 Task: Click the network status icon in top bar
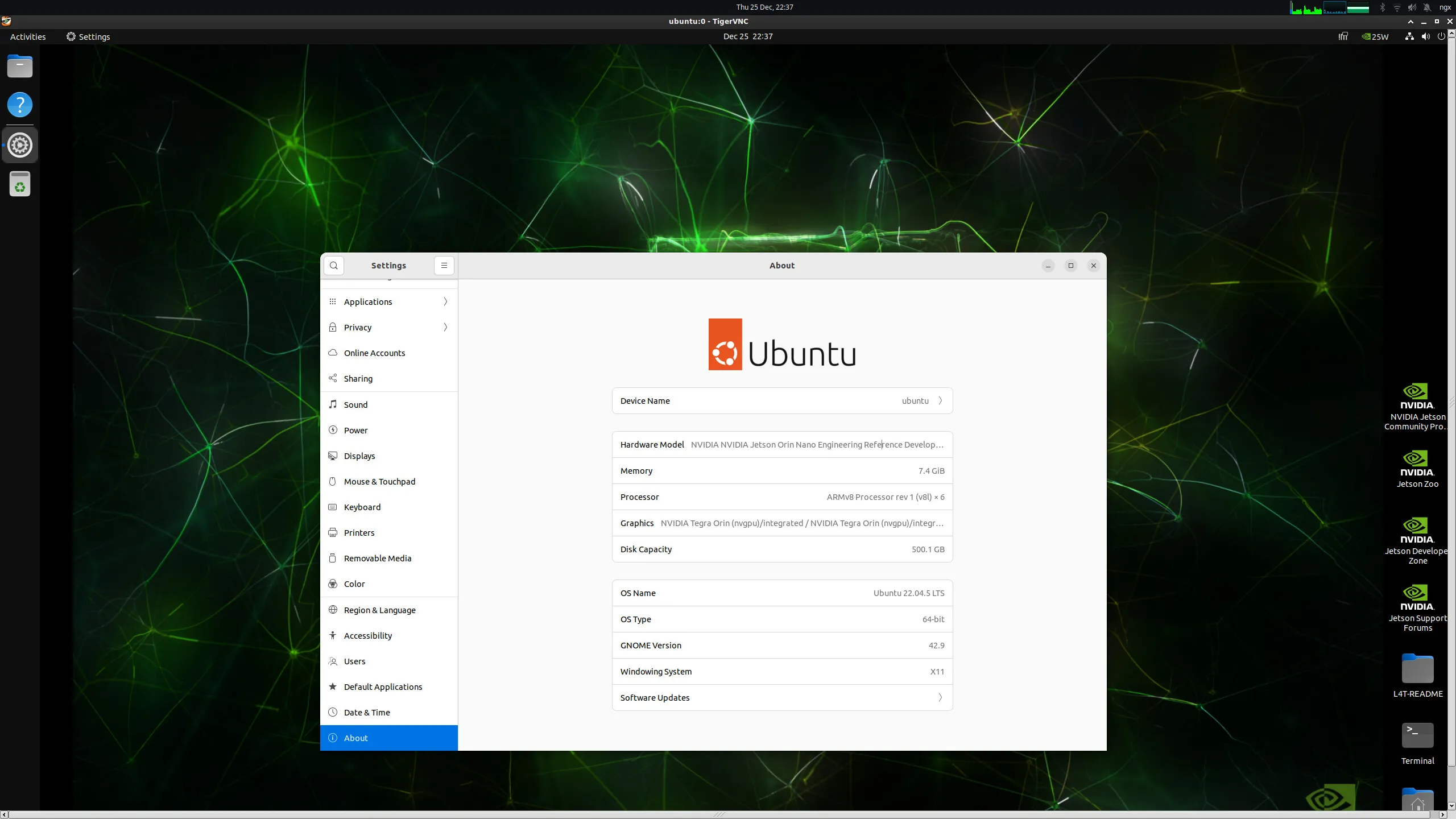1409,36
